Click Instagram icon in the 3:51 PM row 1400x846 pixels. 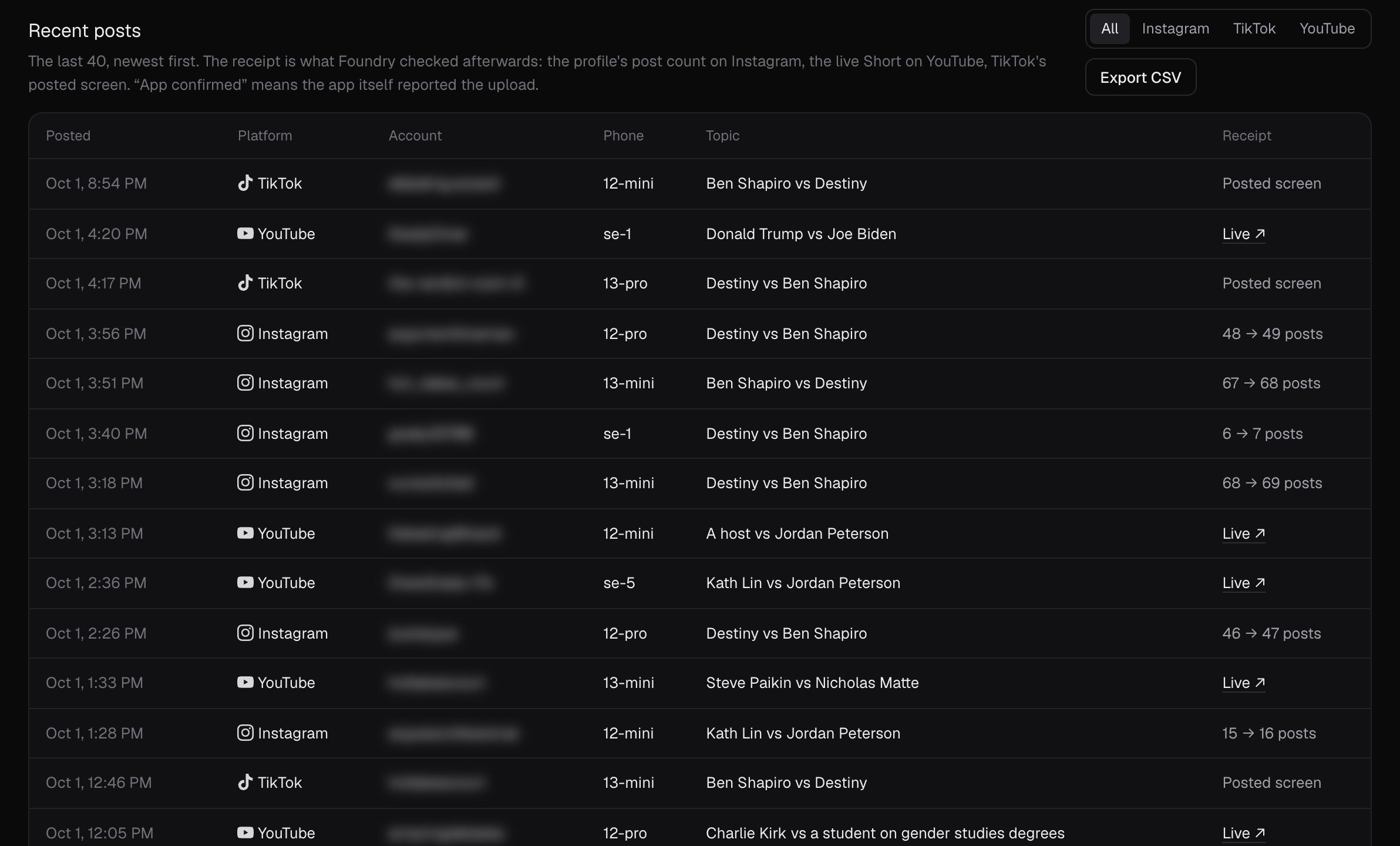tap(245, 382)
